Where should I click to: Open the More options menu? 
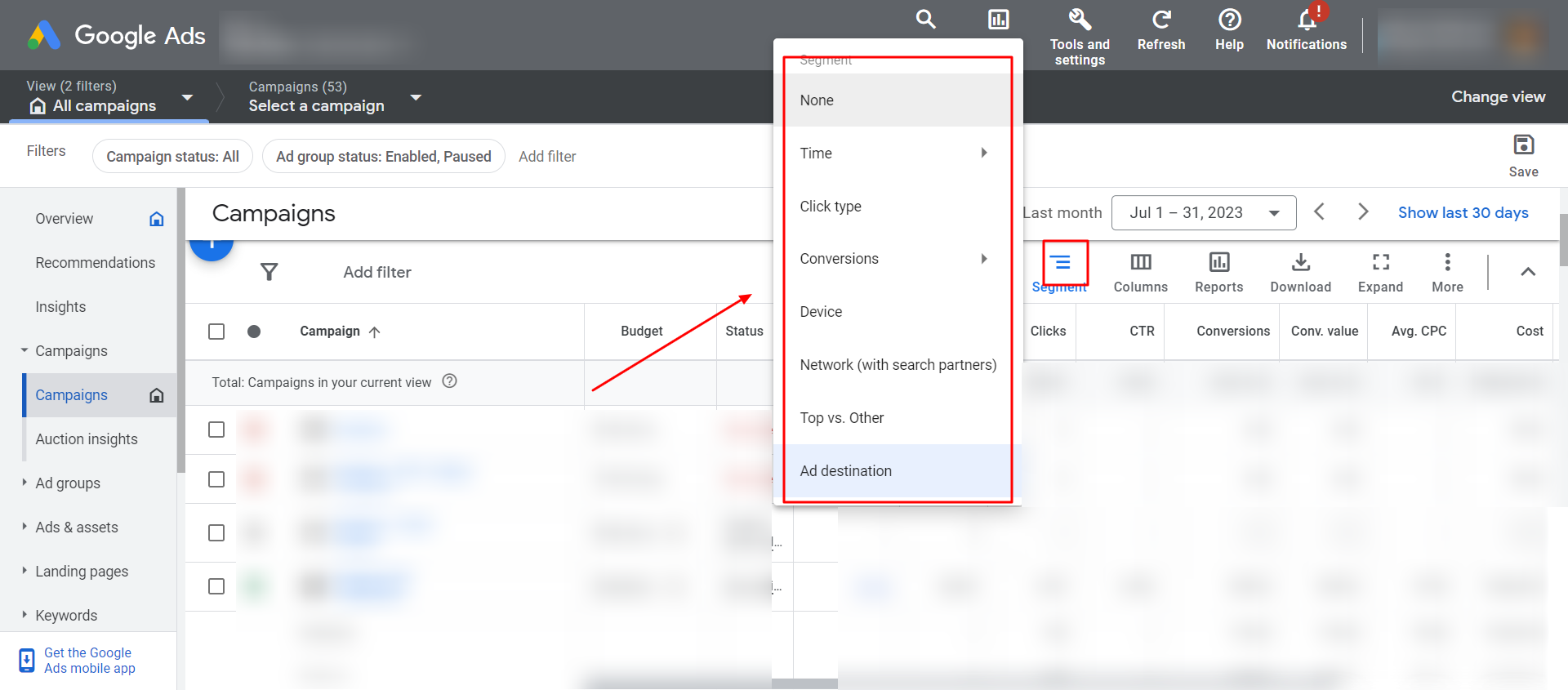click(x=1447, y=273)
